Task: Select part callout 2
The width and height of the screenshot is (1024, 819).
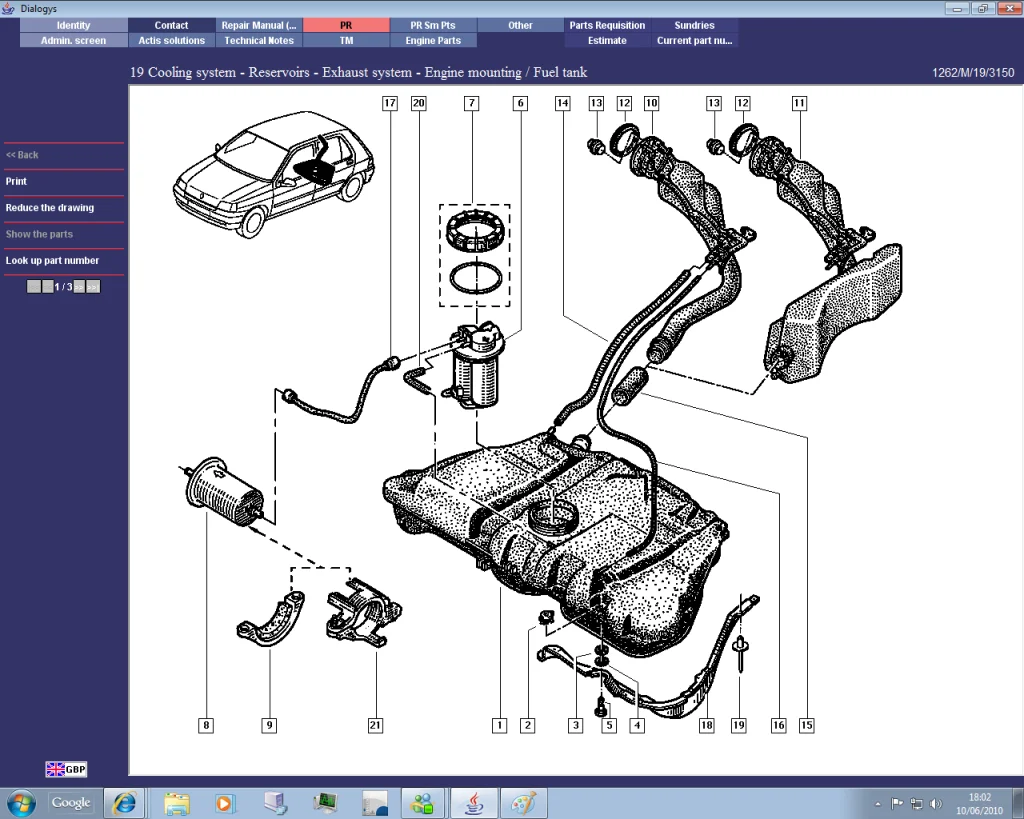Action: point(528,725)
